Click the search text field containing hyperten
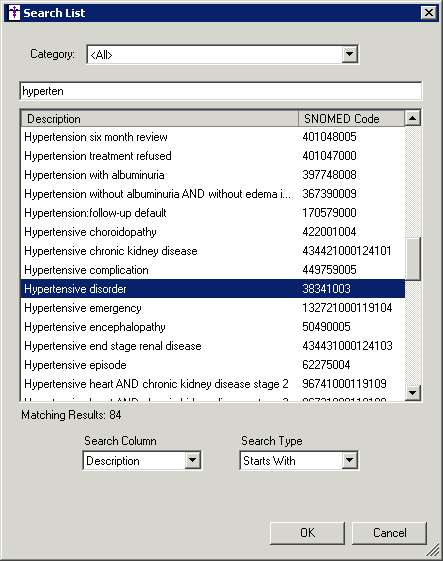The image size is (443, 561). pos(221,91)
